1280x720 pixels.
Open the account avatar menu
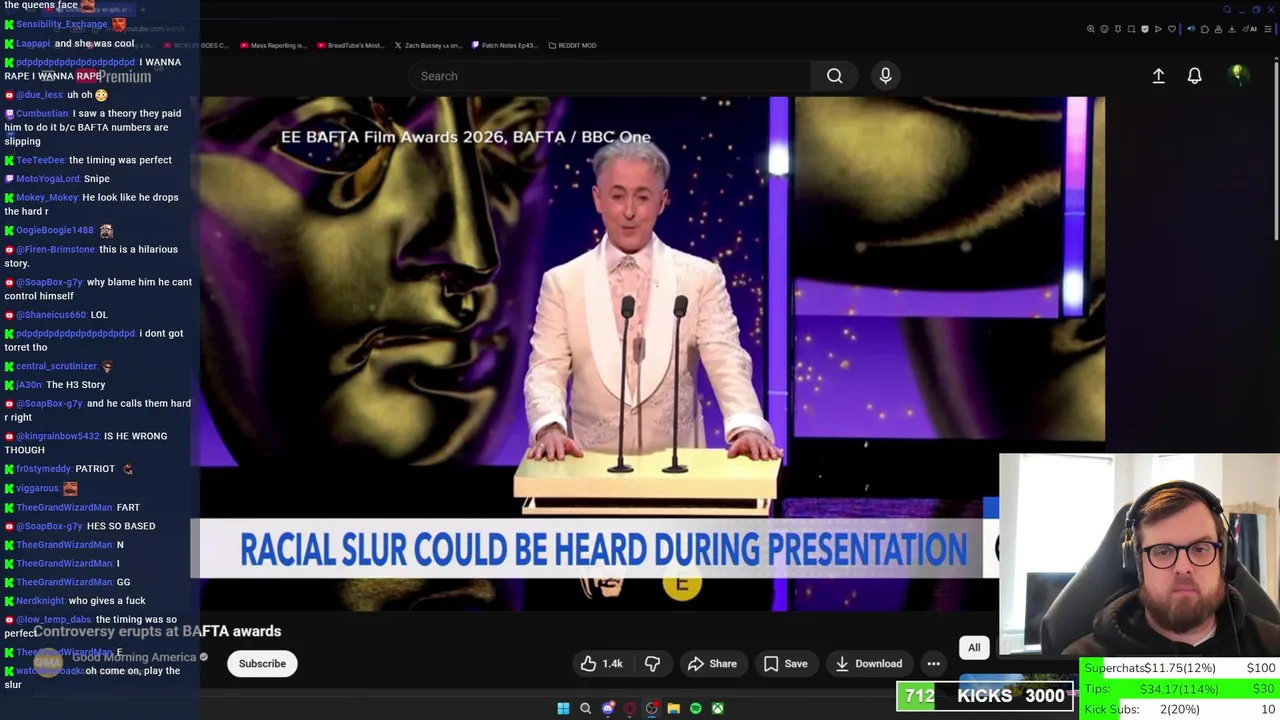click(1237, 75)
